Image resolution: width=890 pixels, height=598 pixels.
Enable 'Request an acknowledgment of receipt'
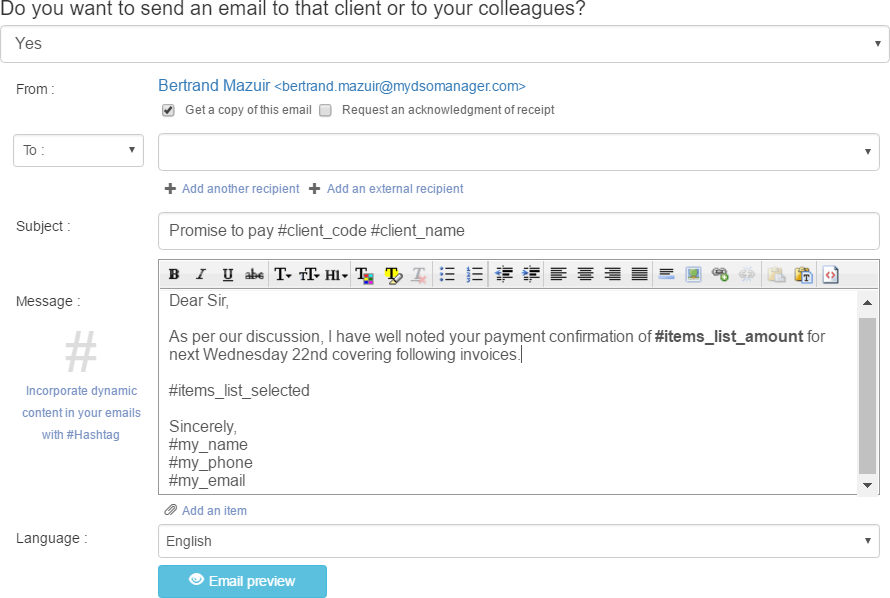325,110
